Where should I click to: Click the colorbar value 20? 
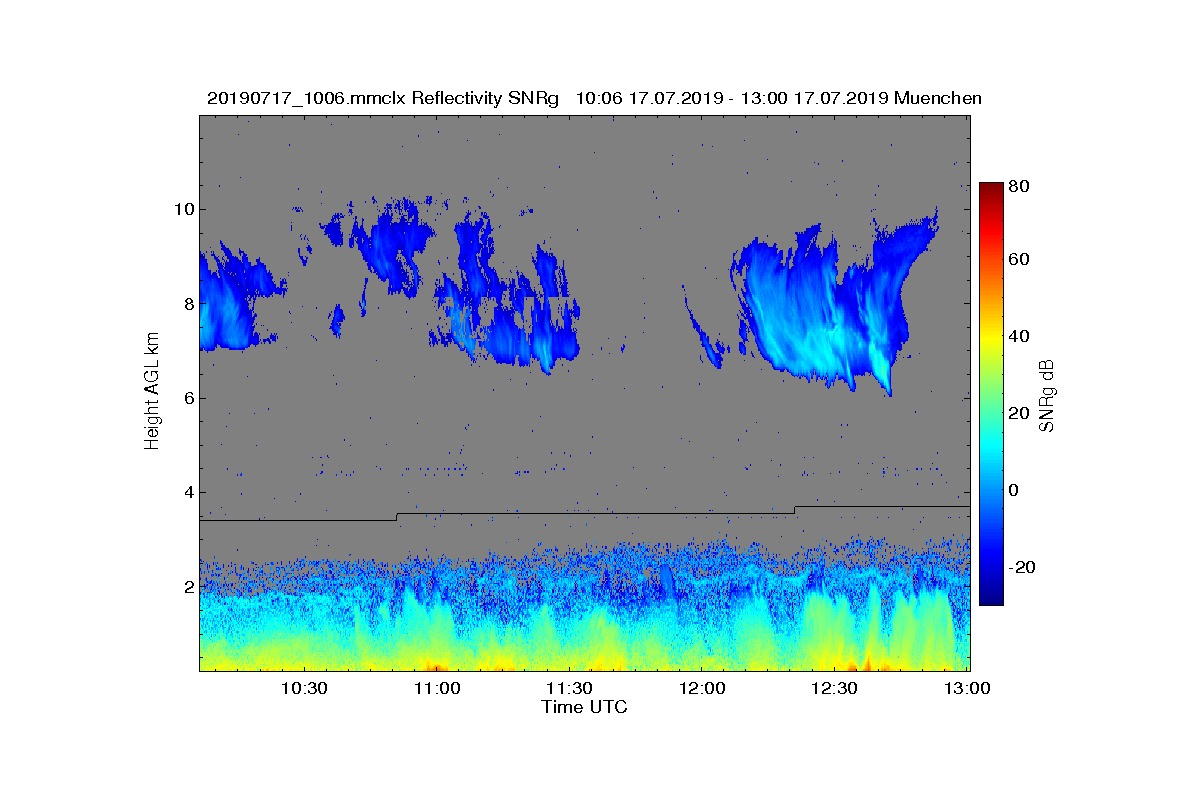pyautogui.click(x=1020, y=413)
